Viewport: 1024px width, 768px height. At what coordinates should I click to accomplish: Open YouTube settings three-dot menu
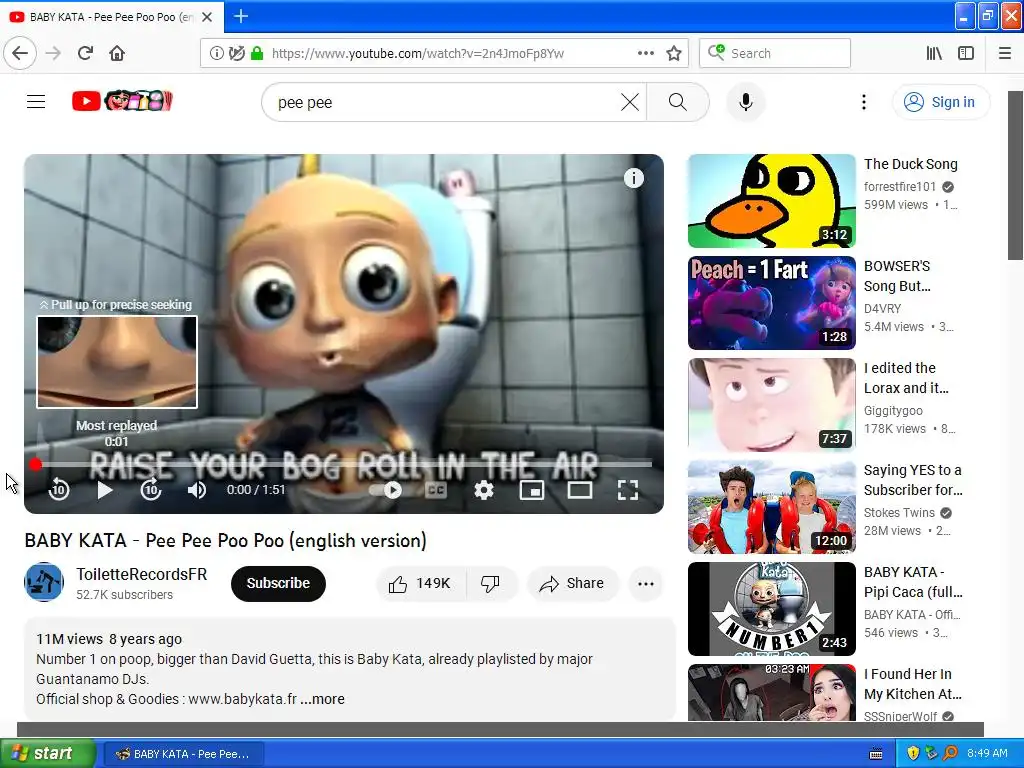863,102
